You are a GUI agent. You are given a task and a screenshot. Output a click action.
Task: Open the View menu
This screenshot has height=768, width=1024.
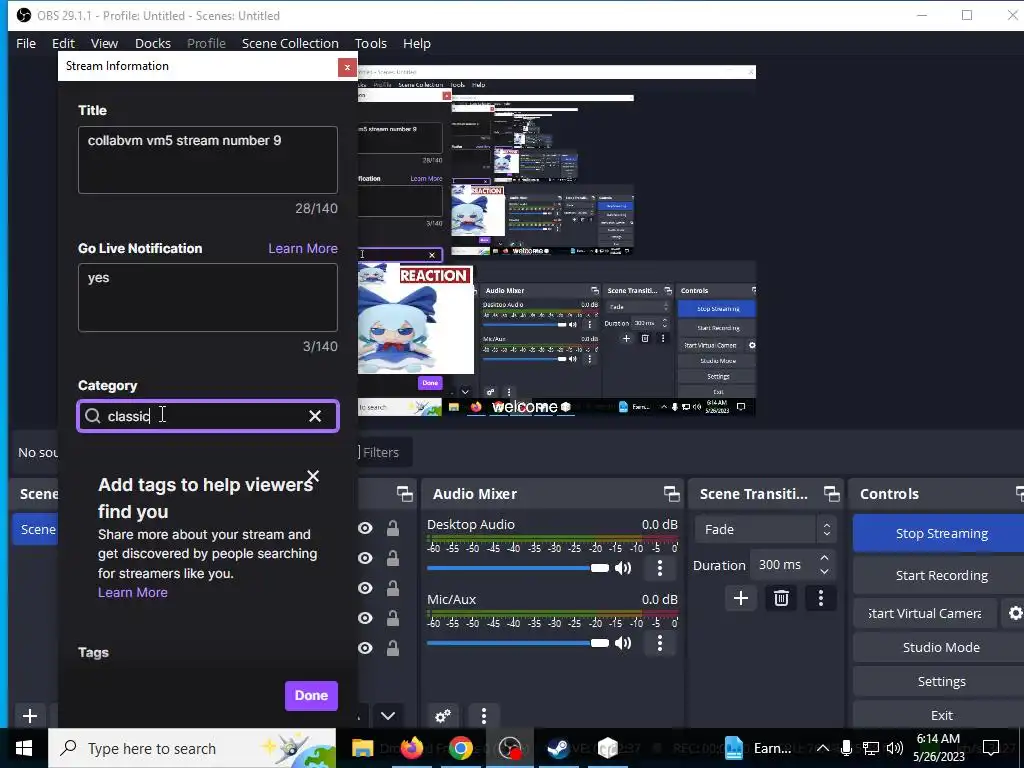[104, 44]
